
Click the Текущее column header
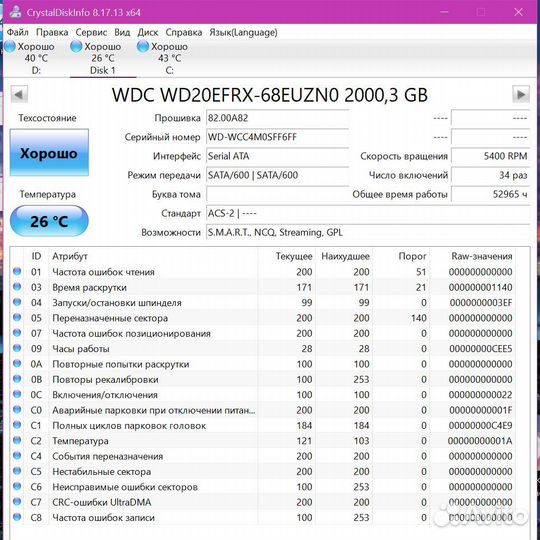[294, 256]
